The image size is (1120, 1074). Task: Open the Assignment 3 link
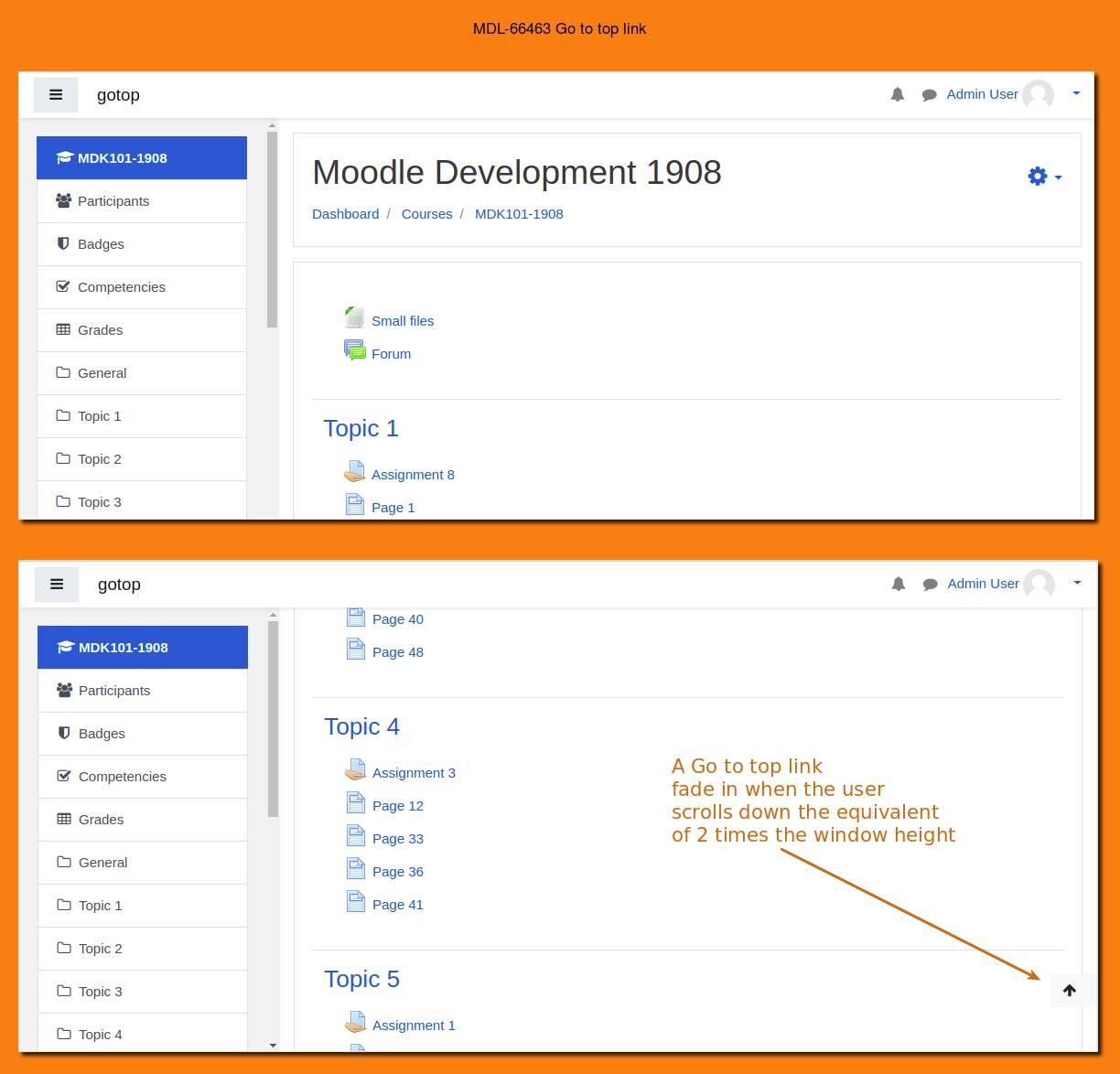click(x=414, y=773)
